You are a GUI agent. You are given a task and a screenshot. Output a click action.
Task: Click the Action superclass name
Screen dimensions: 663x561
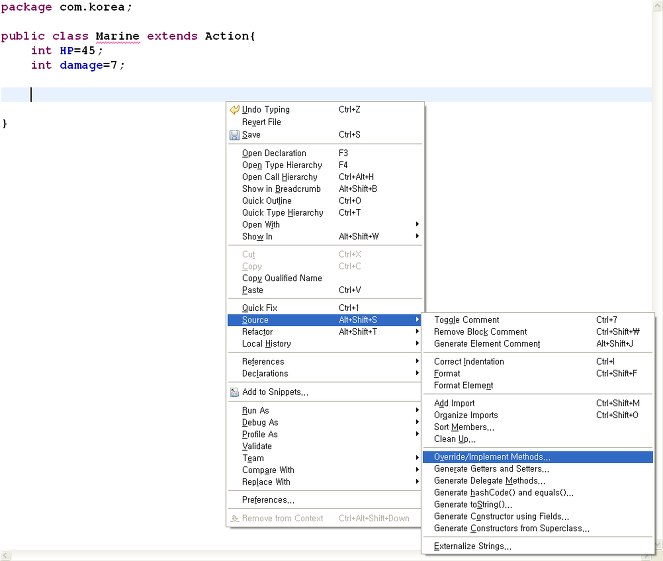click(227, 36)
